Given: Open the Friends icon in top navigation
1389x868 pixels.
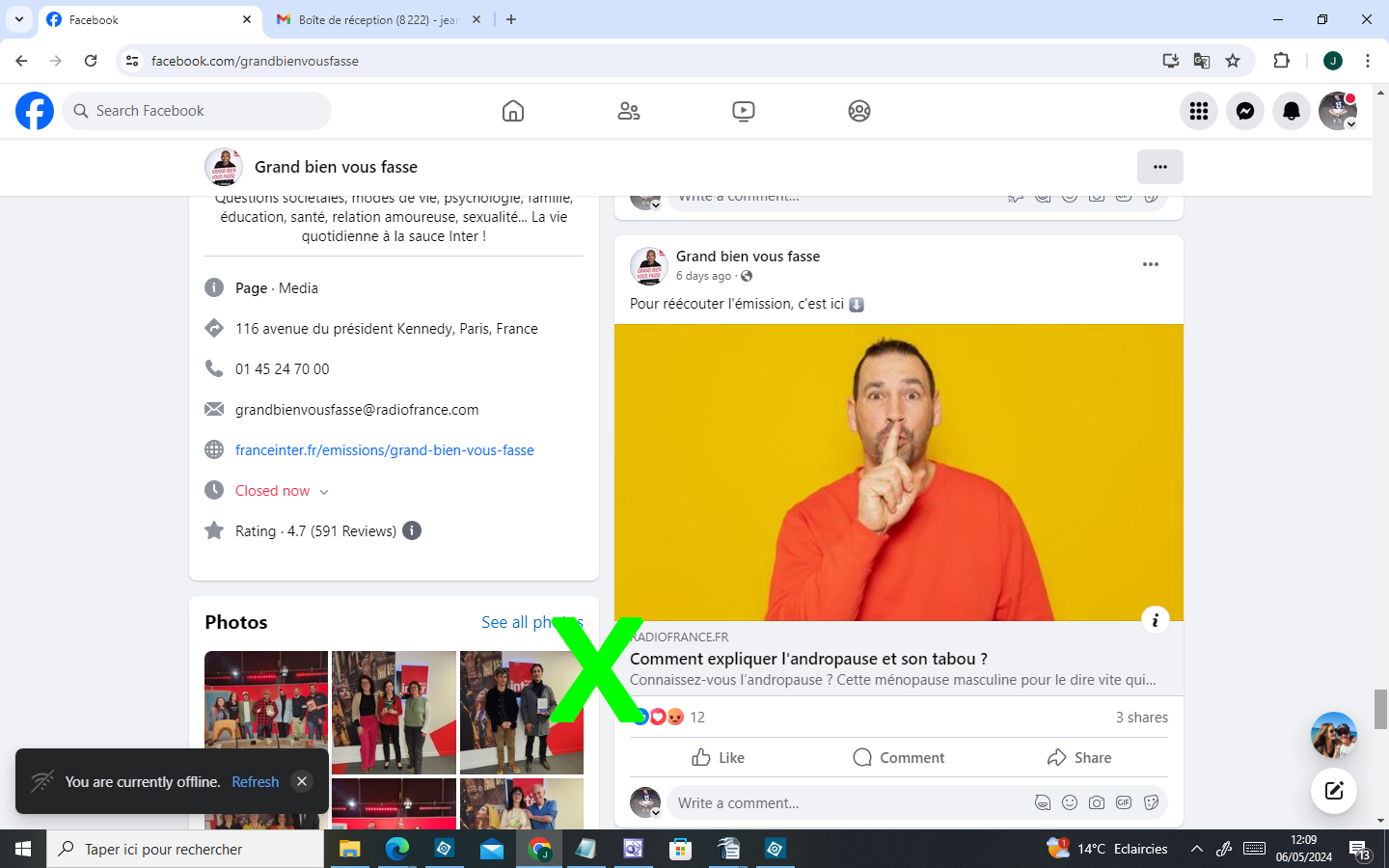Looking at the screenshot, I should tap(629, 111).
